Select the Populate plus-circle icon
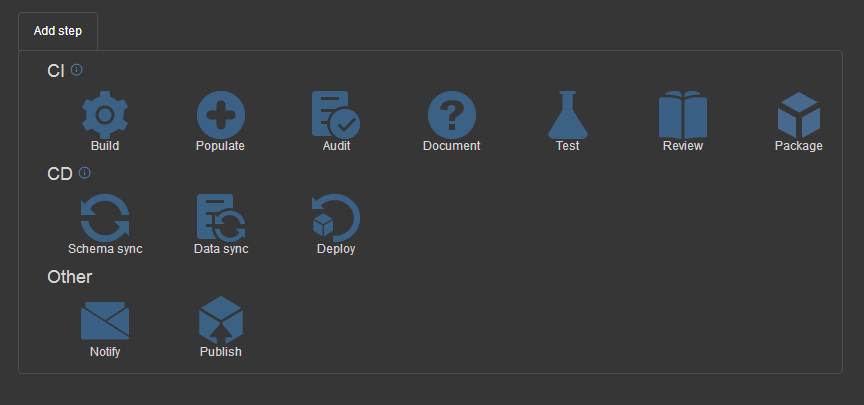Image resolution: width=864 pixels, height=405 pixels. pos(220,115)
